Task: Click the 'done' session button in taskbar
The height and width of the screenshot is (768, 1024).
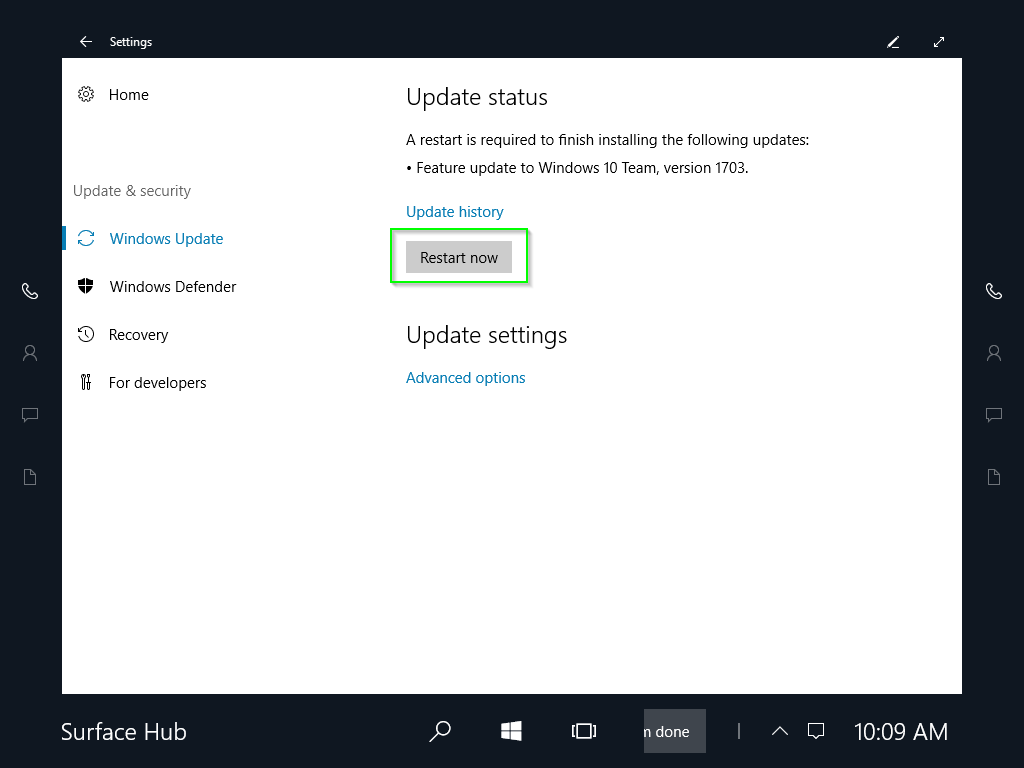Action: pos(675,731)
